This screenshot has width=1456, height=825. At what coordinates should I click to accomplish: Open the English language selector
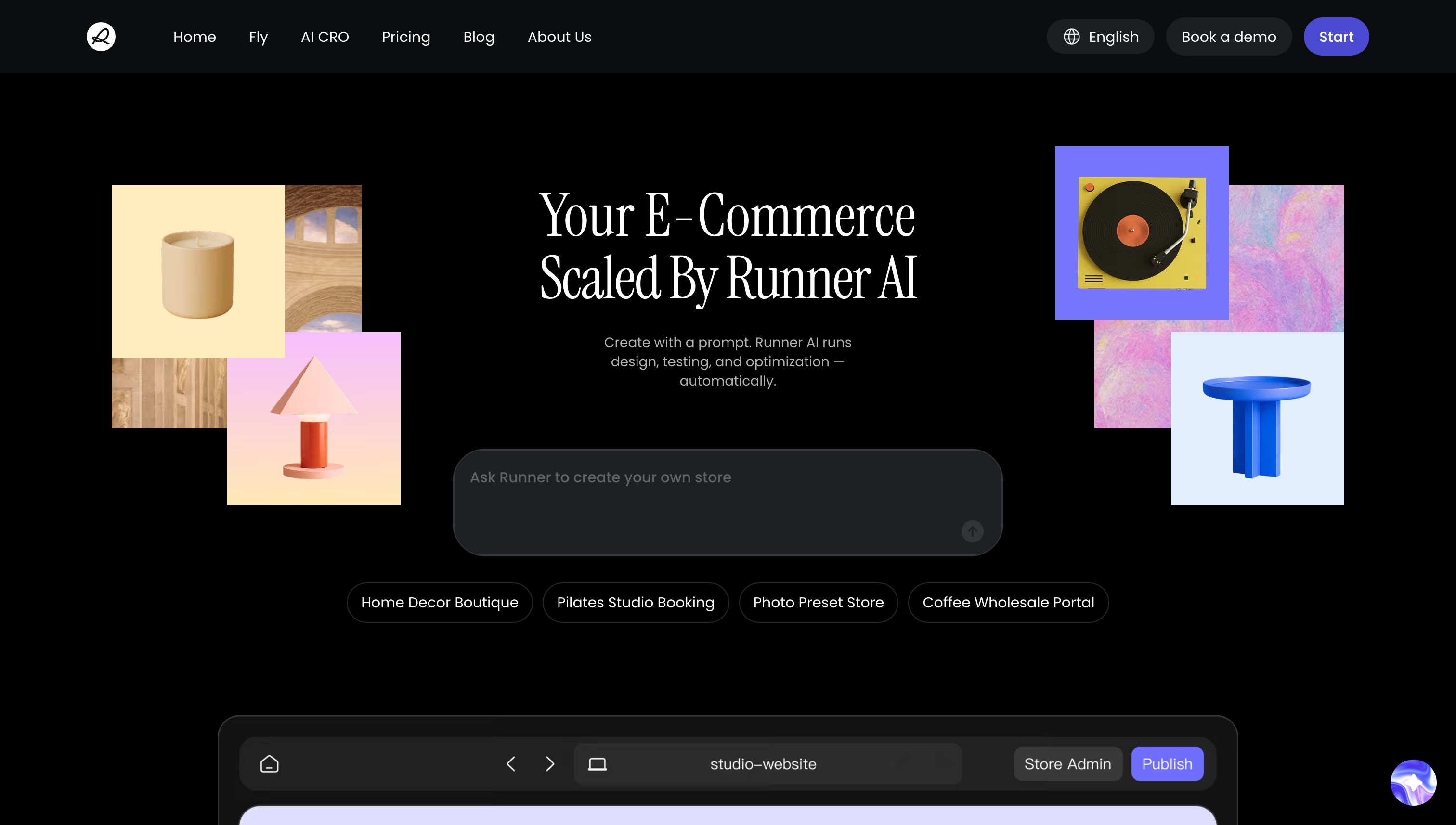pyautogui.click(x=1100, y=37)
